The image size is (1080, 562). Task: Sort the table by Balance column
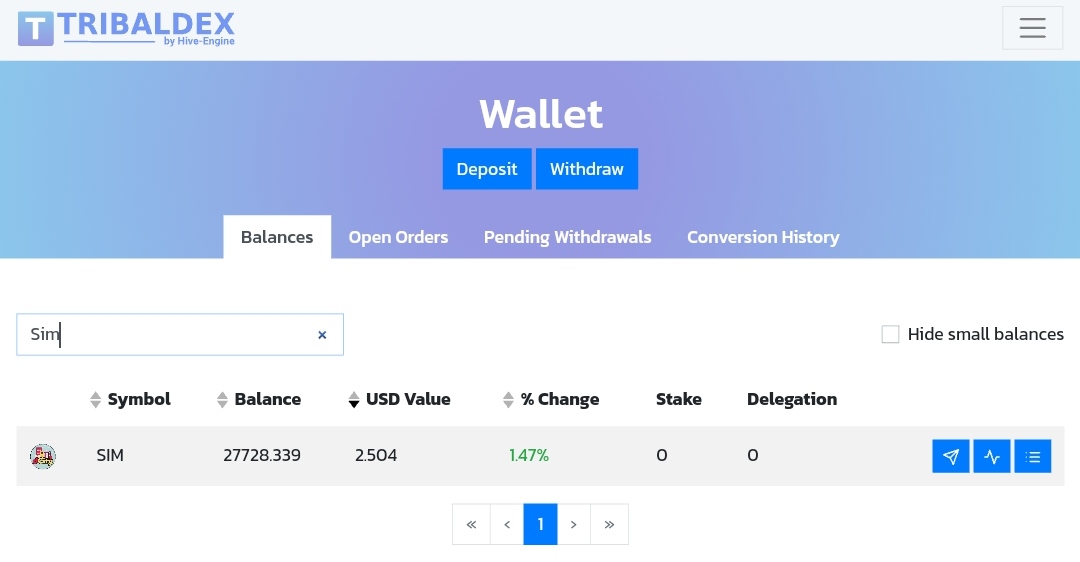[259, 399]
